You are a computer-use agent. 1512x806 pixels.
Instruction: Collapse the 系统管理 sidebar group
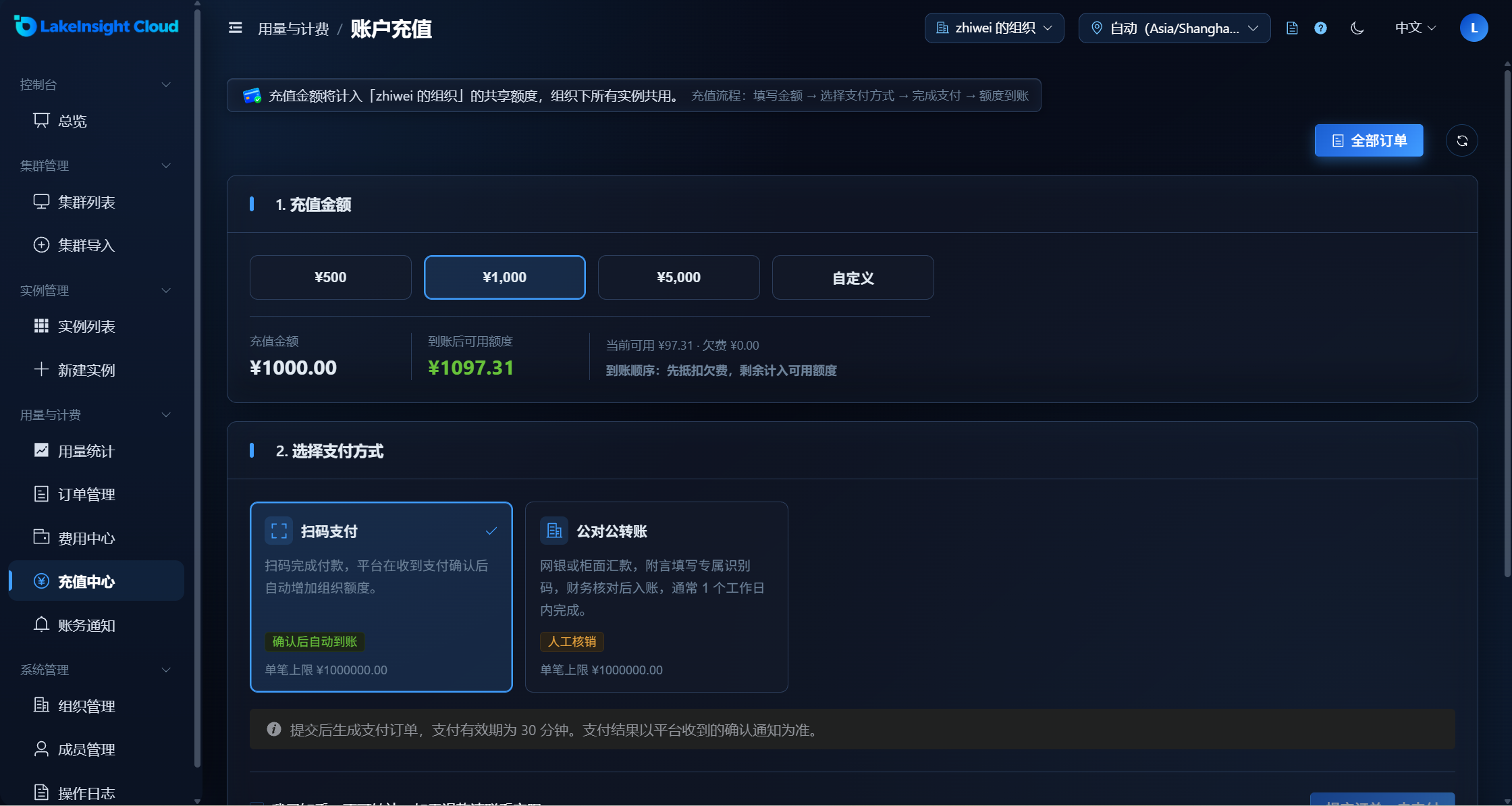pyautogui.click(x=97, y=670)
